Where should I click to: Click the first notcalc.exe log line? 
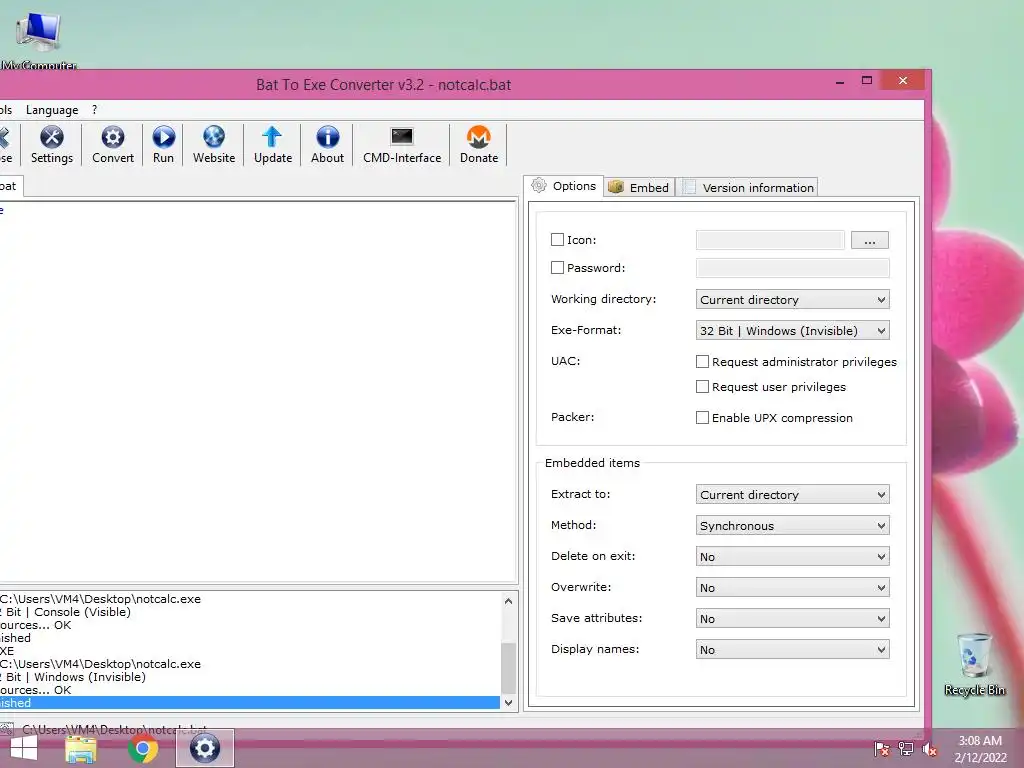click(x=101, y=599)
